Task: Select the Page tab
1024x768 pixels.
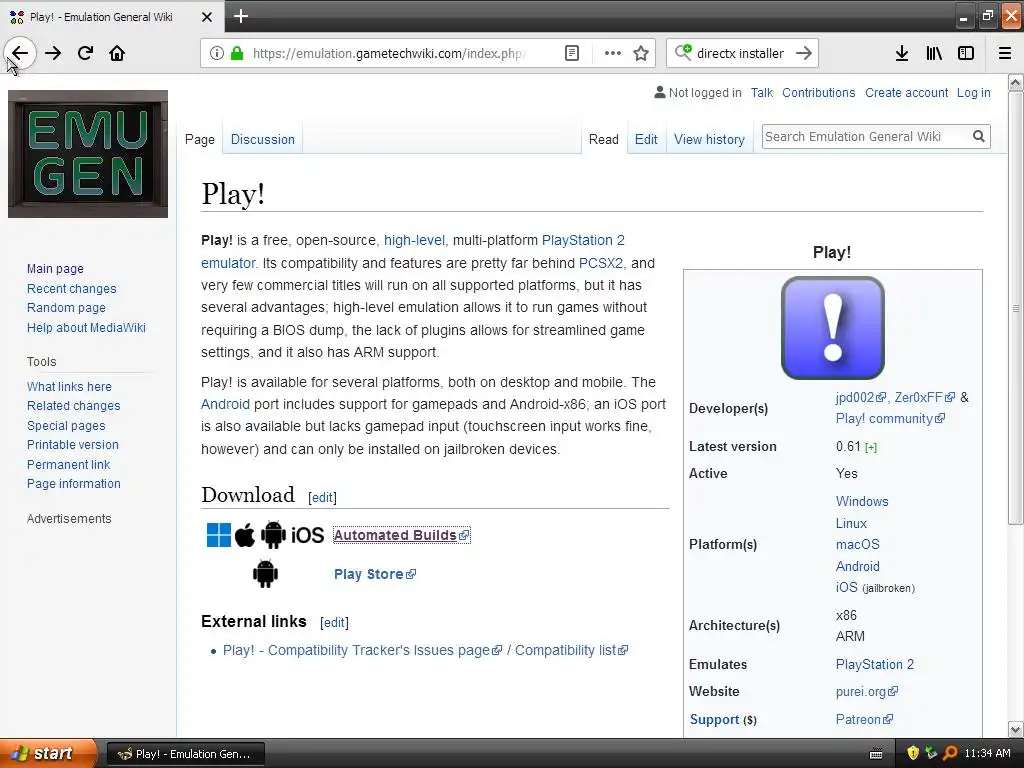Action: pos(200,139)
